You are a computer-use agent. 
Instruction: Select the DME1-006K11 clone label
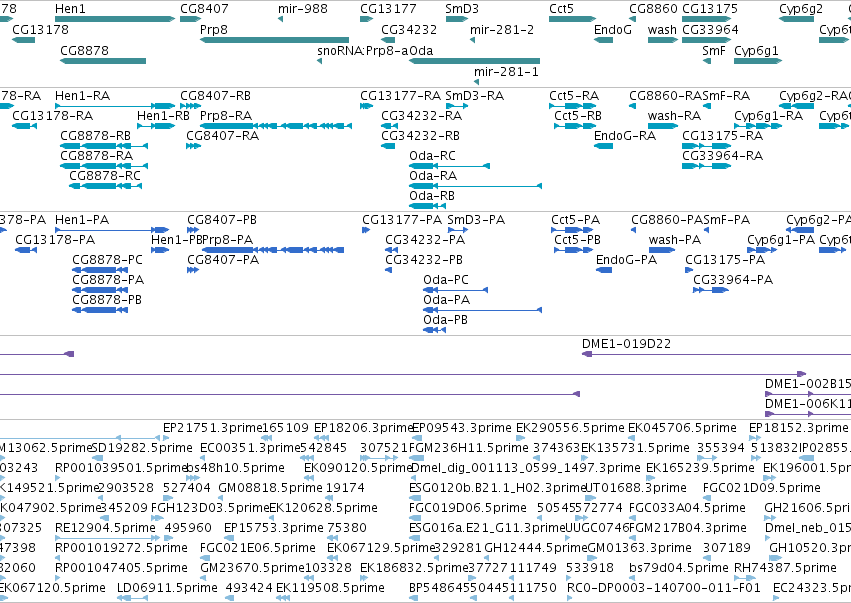(808, 404)
